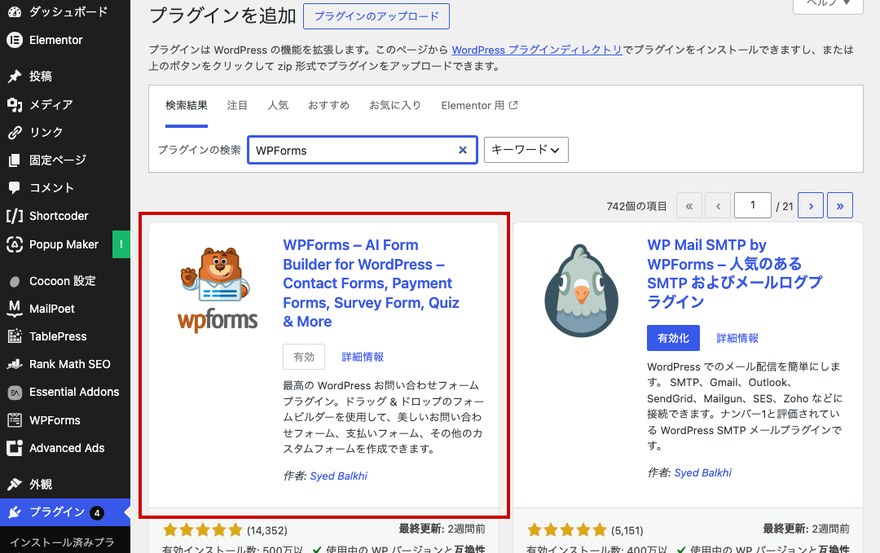
Task: Click the WPForms – AI Form Builder title
Action: tap(371, 283)
